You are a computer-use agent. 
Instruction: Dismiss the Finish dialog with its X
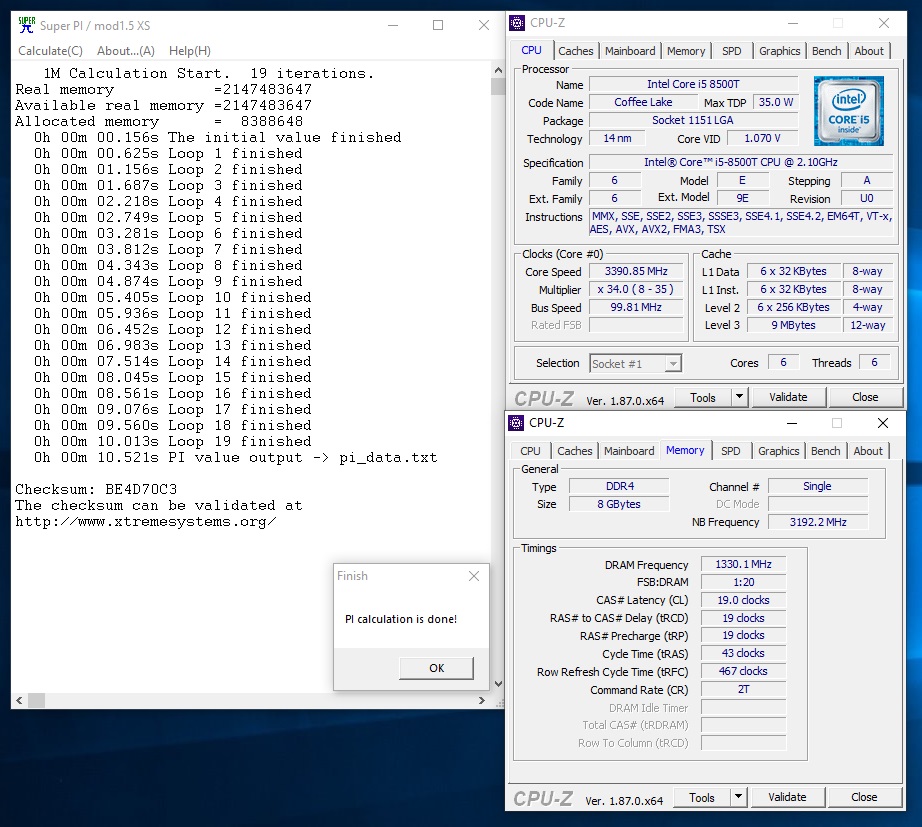click(x=474, y=576)
